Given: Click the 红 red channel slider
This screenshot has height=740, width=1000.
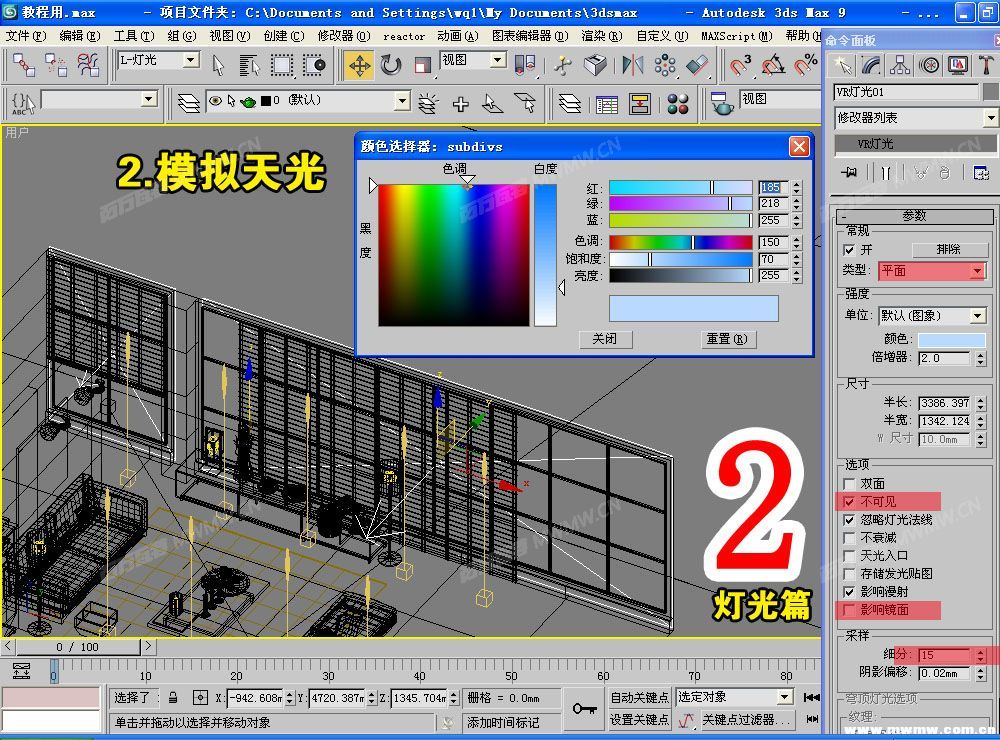Looking at the screenshot, I should pos(680,188).
